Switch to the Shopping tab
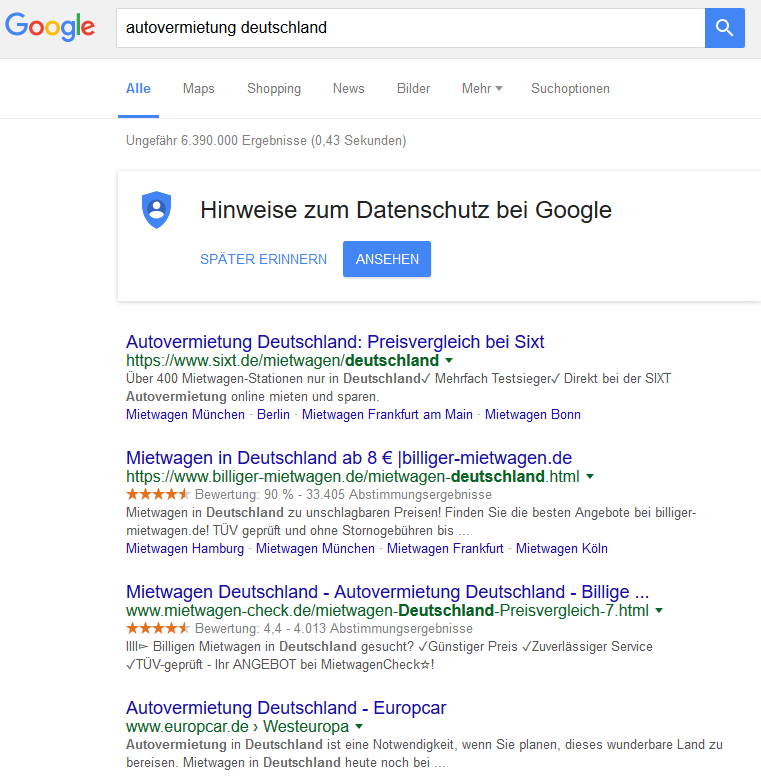 coord(274,88)
